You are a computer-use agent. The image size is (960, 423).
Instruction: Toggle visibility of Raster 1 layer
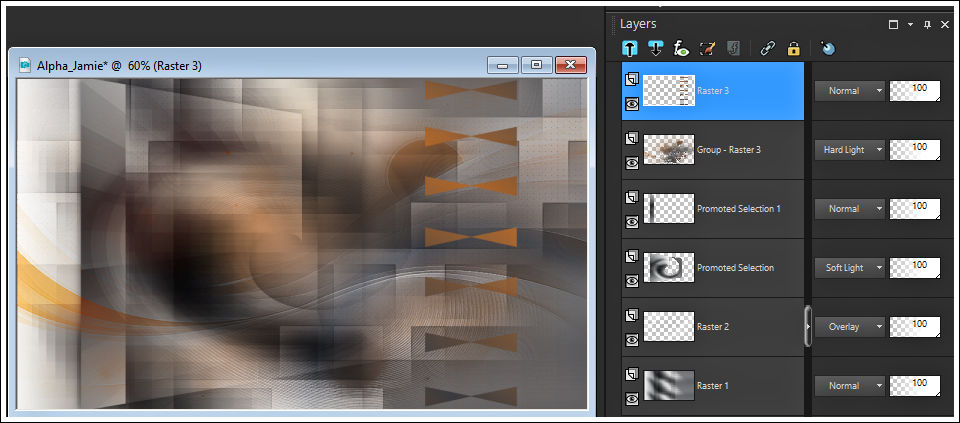[x=632, y=399]
